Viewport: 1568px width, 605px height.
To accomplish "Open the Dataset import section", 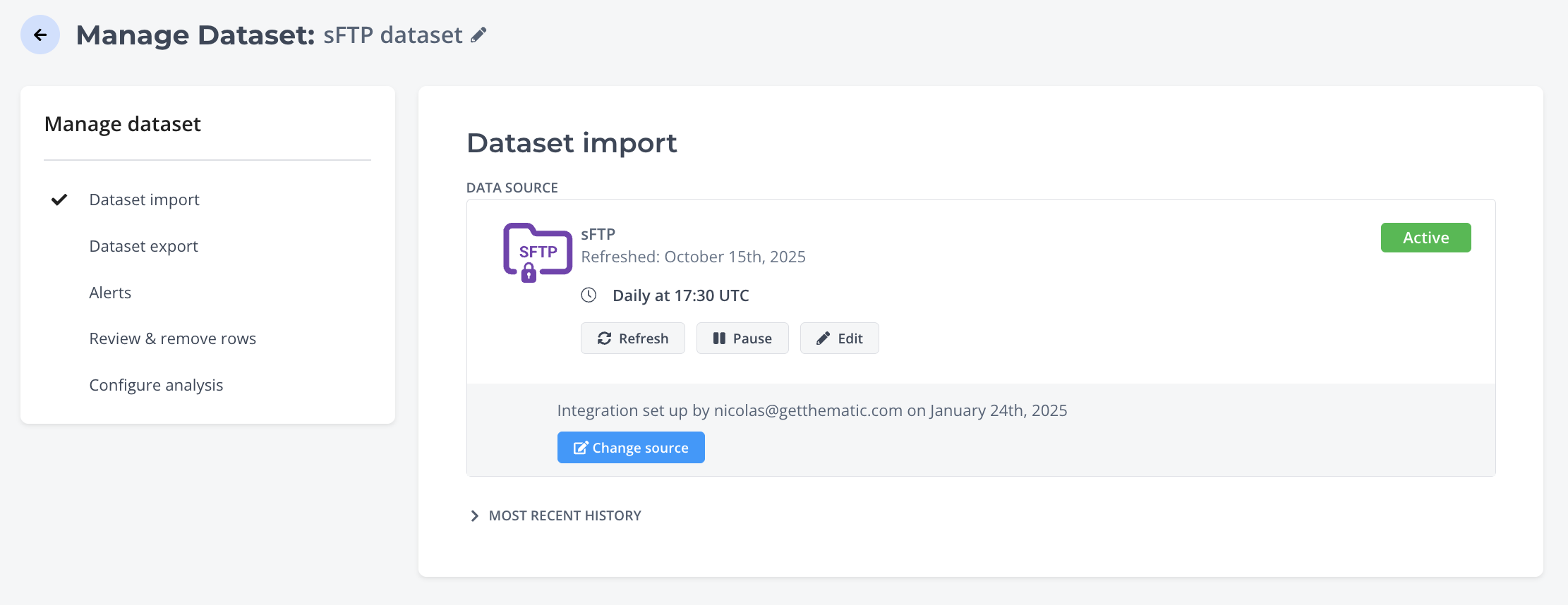I will [x=144, y=200].
